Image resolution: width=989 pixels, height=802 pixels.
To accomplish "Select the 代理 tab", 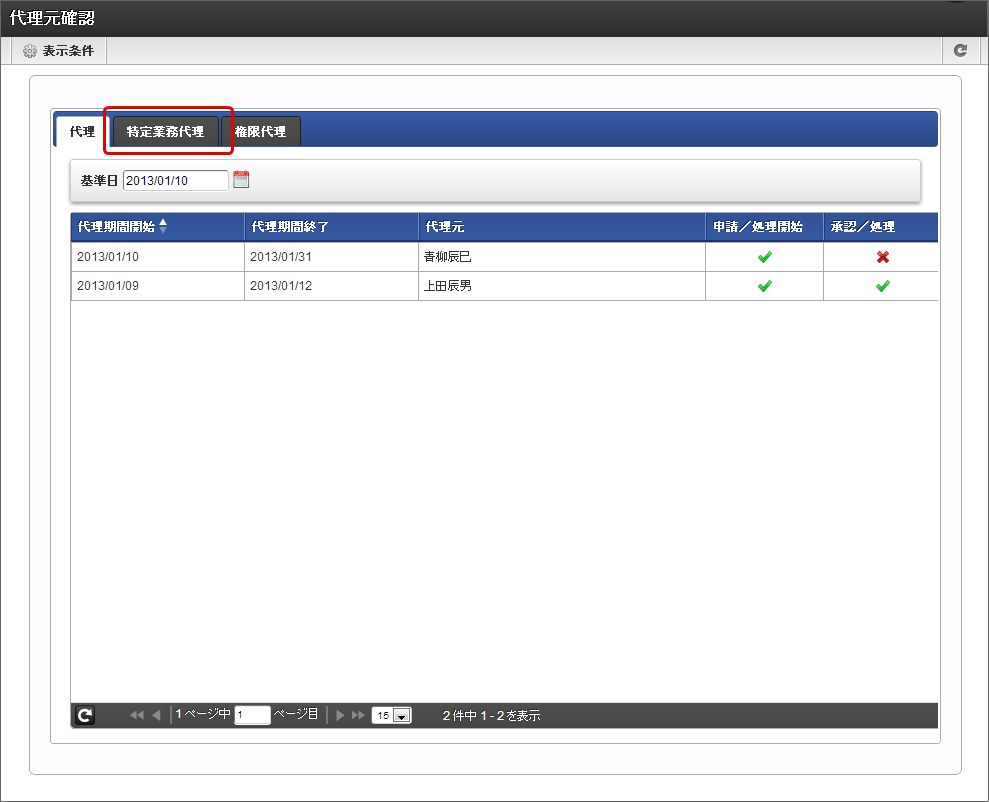I will pos(82,132).
